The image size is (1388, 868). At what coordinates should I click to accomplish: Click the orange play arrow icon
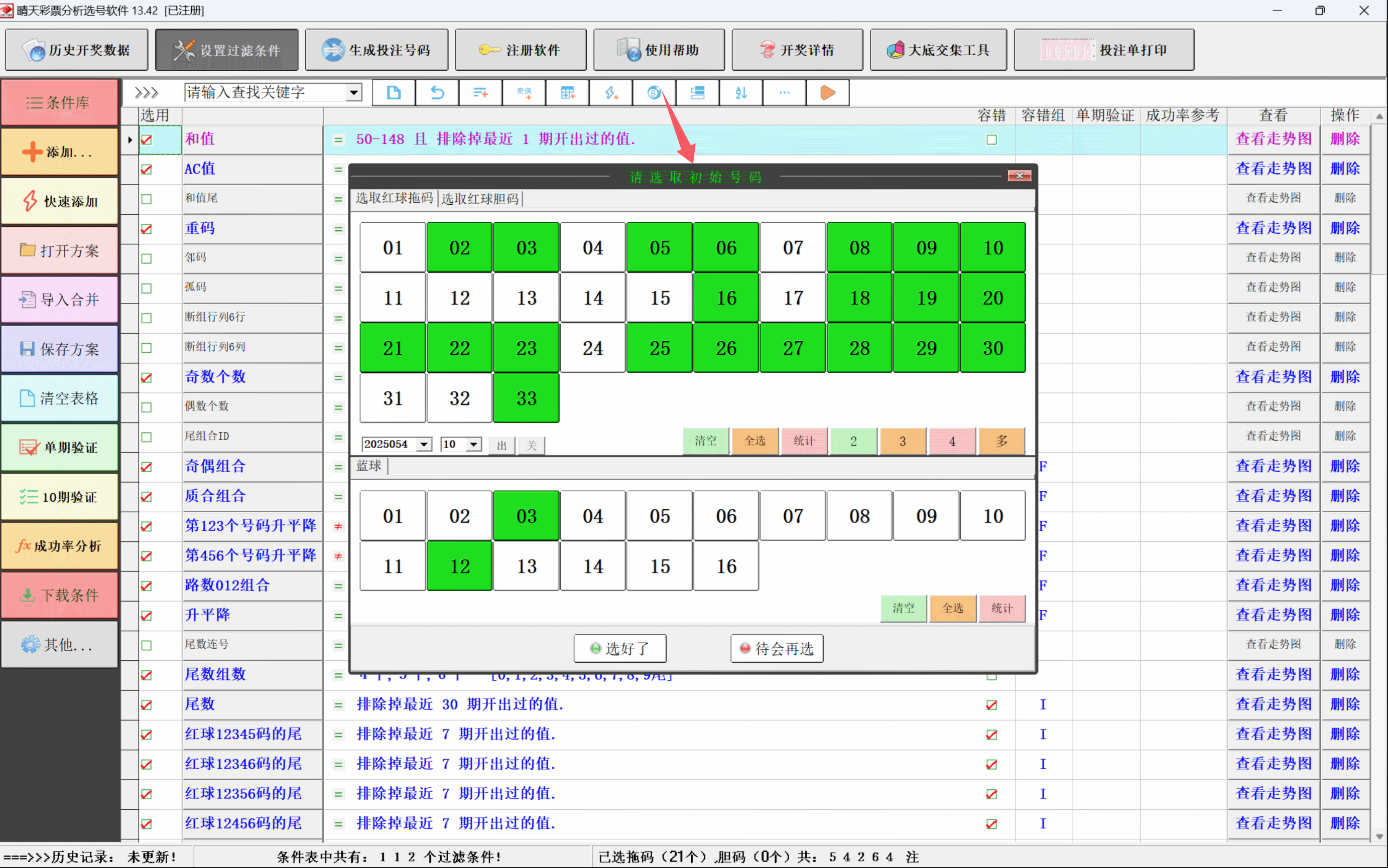click(827, 92)
